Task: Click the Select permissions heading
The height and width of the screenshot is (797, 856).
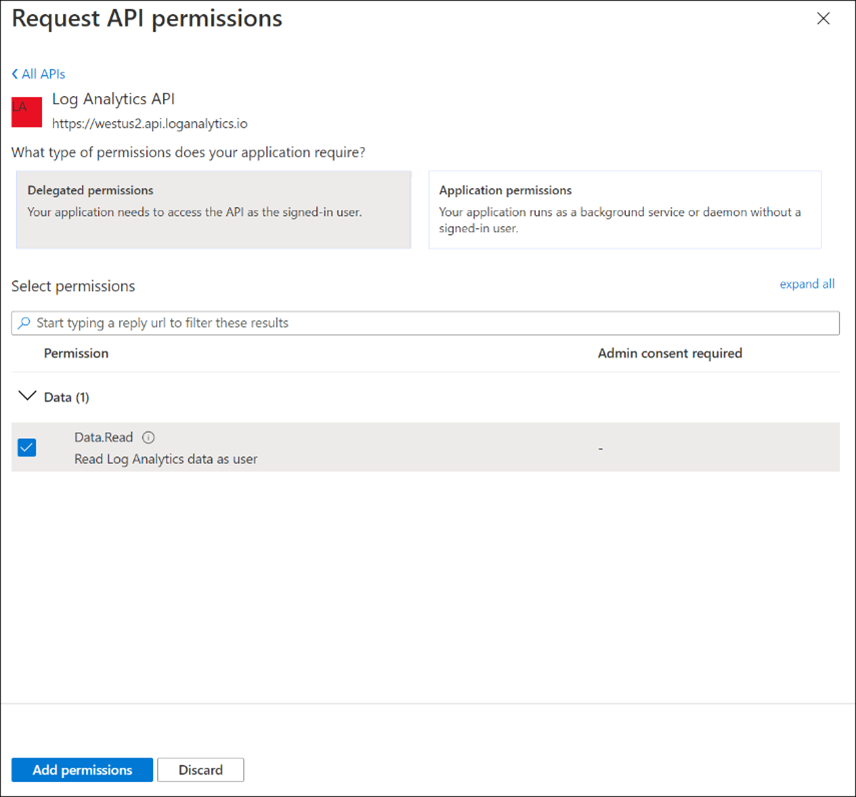Action: (73, 286)
